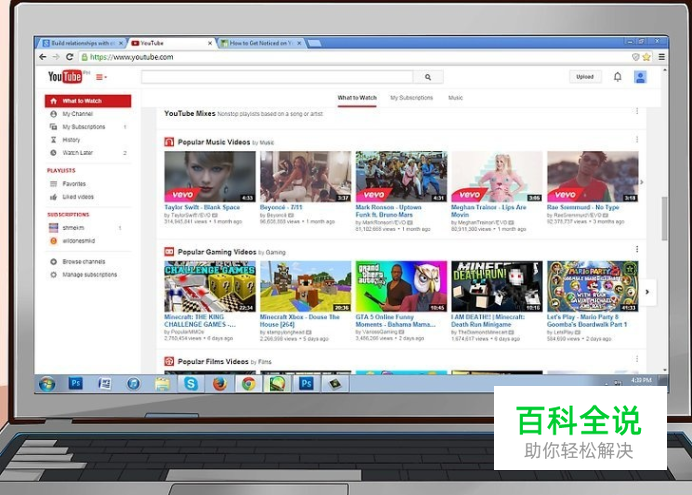692x495 pixels.
Task: Bookmark page with the star icon
Action: click(x=647, y=57)
